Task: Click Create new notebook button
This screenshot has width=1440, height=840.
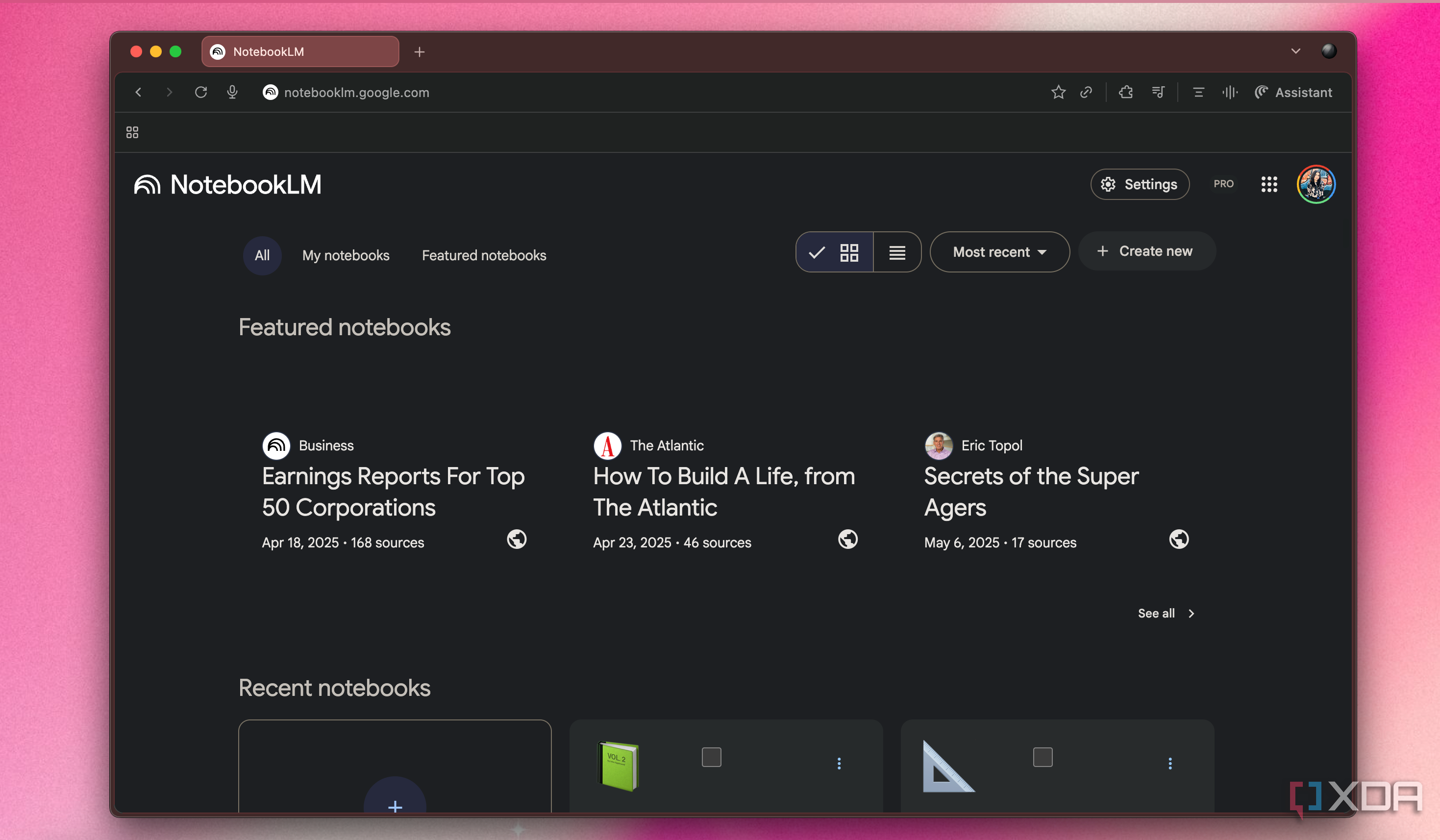Action: [x=1146, y=251]
